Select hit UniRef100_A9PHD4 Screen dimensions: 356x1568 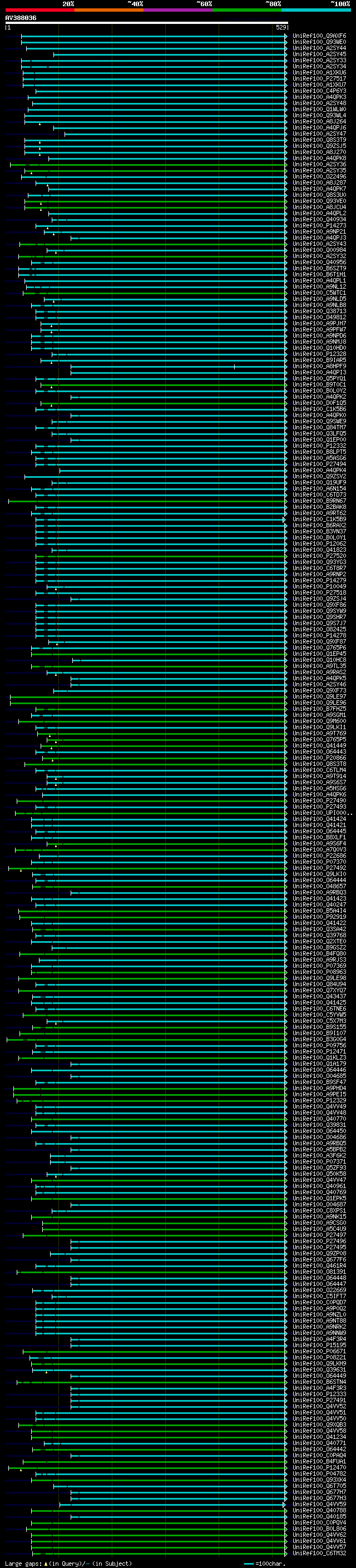coord(319,1088)
